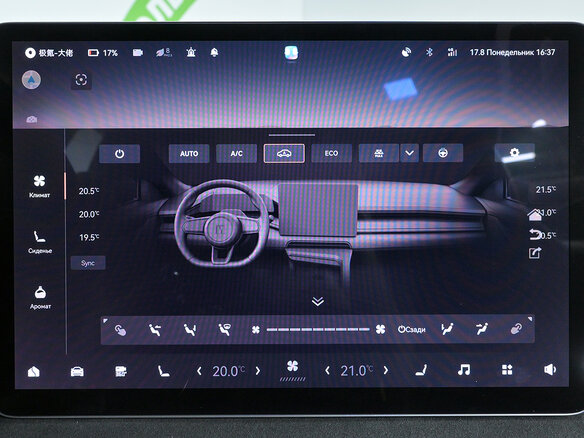Screen dimensions: 584x438
Task: Open cellular signal status icon
Action: click(452, 52)
